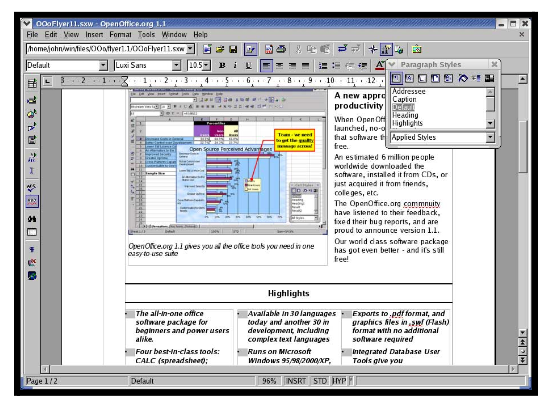The image size is (548, 403).
Task: Click the Undo arrow icon
Action: [x=342, y=49]
